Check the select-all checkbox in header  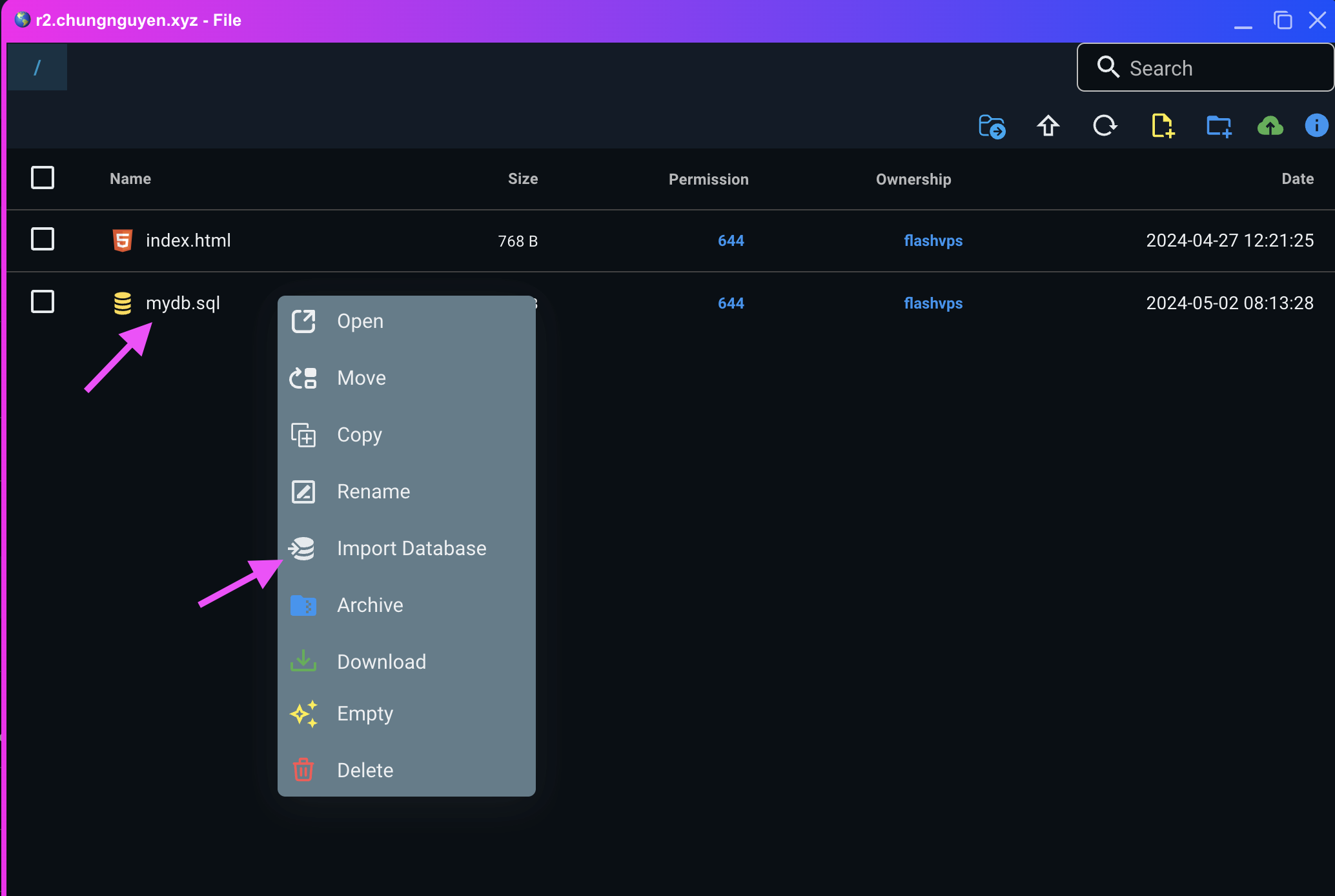tap(43, 178)
